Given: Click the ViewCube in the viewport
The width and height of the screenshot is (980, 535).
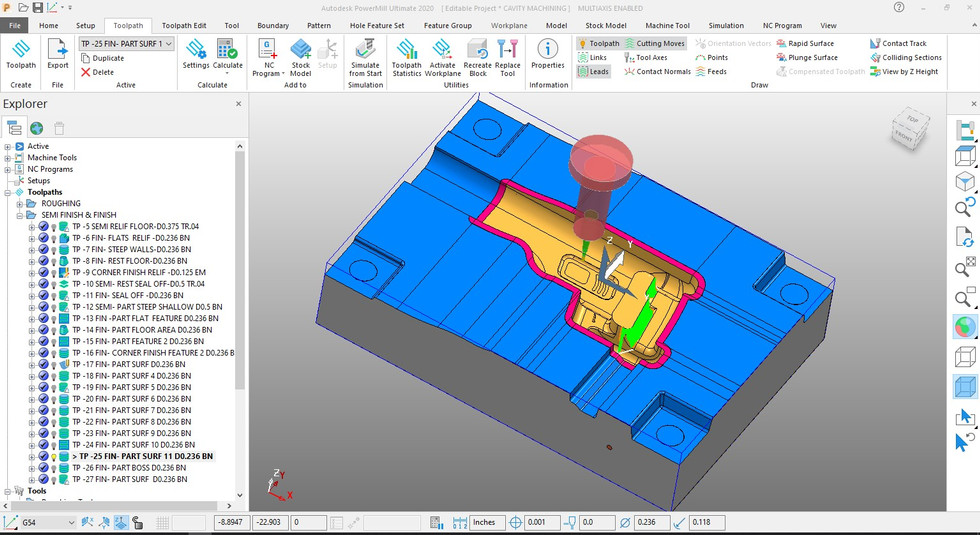Looking at the screenshot, I should (911, 128).
